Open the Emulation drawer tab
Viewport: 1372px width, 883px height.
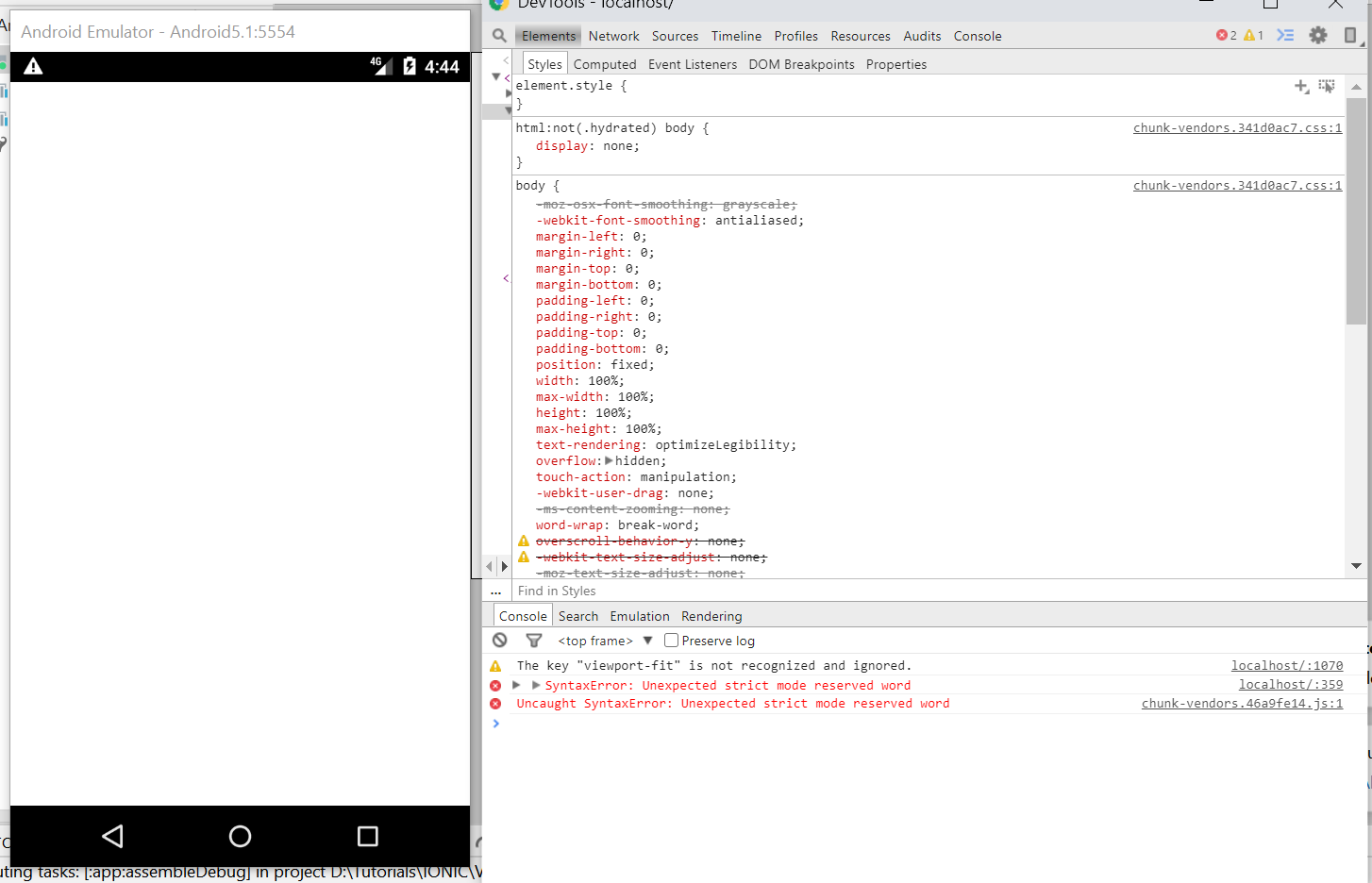point(640,616)
